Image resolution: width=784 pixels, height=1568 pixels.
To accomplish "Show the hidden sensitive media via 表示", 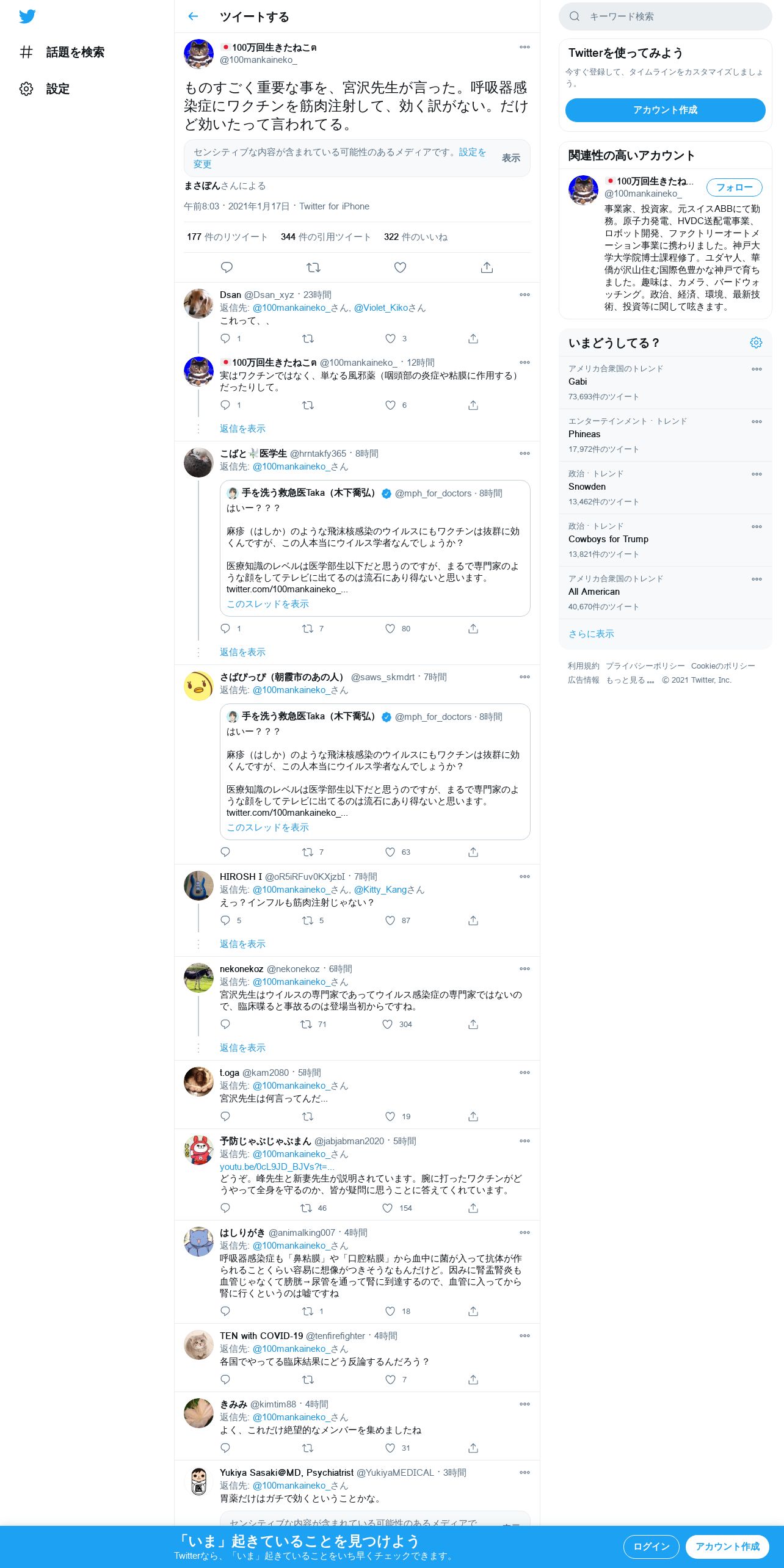I will 511,158.
